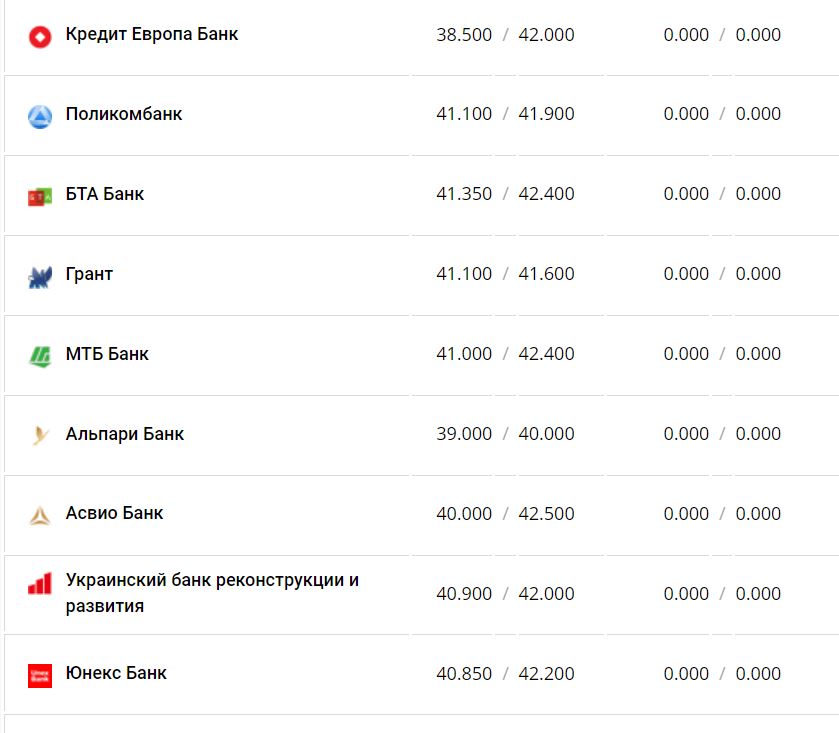Click the Альпари Банк logo icon
Viewport: 839px width, 733px height.
[40, 436]
